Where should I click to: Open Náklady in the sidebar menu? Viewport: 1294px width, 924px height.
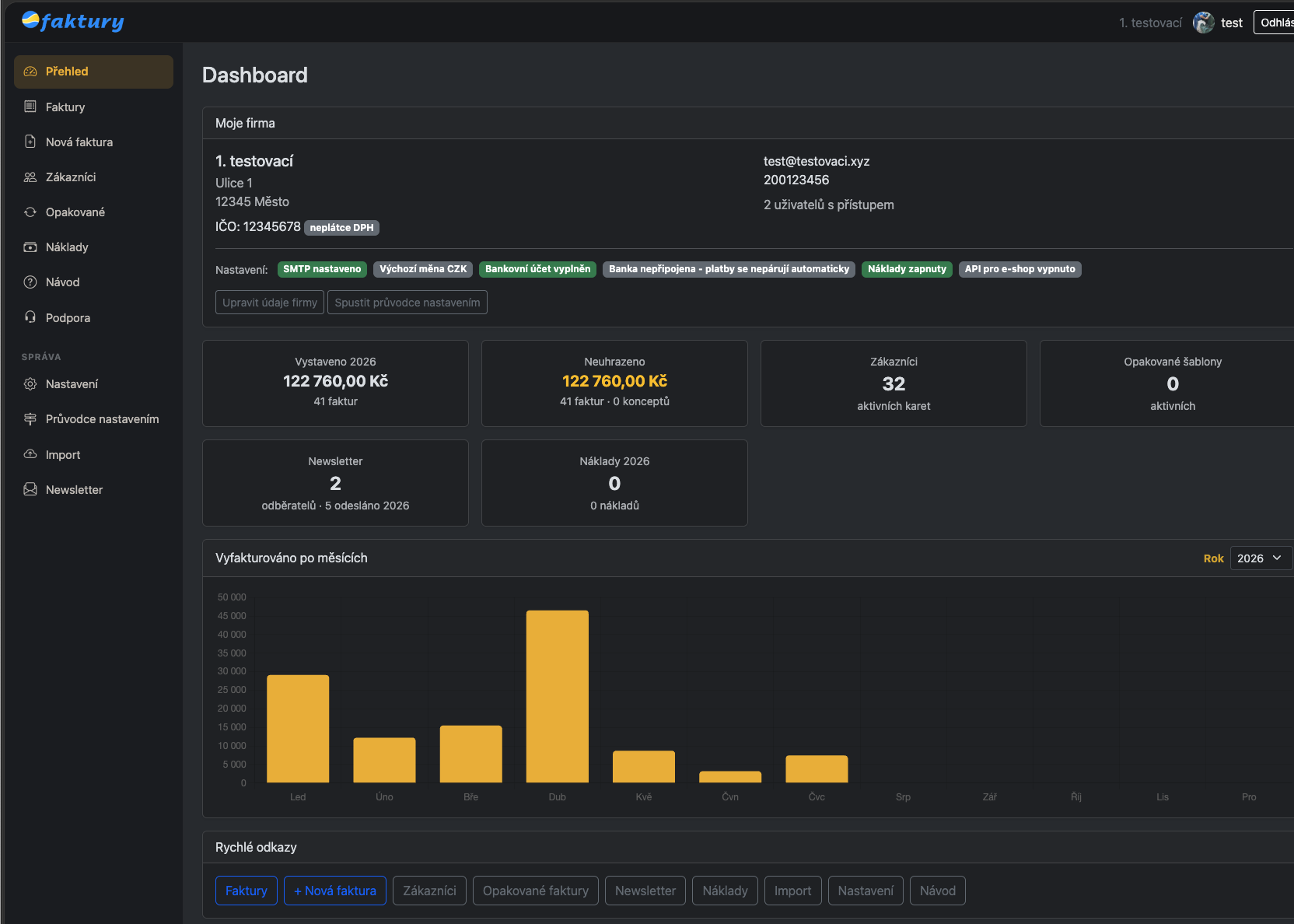pyautogui.click(x=93, y=247)
